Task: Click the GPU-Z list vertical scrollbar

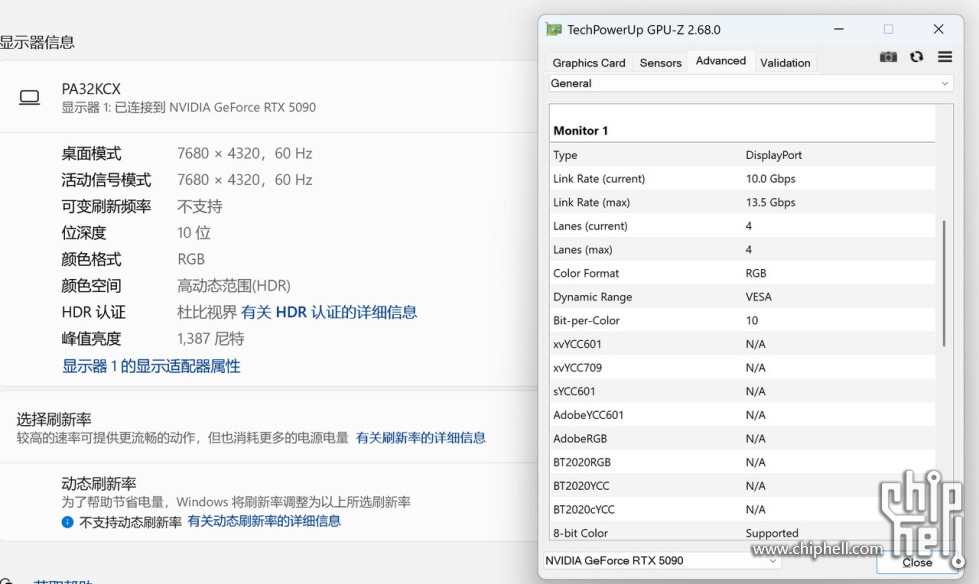Action: (943, 285)
